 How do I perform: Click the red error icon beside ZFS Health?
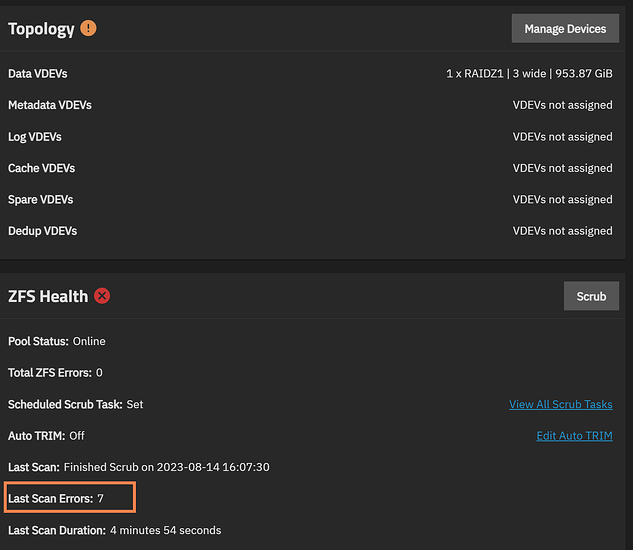coord(102,296)
